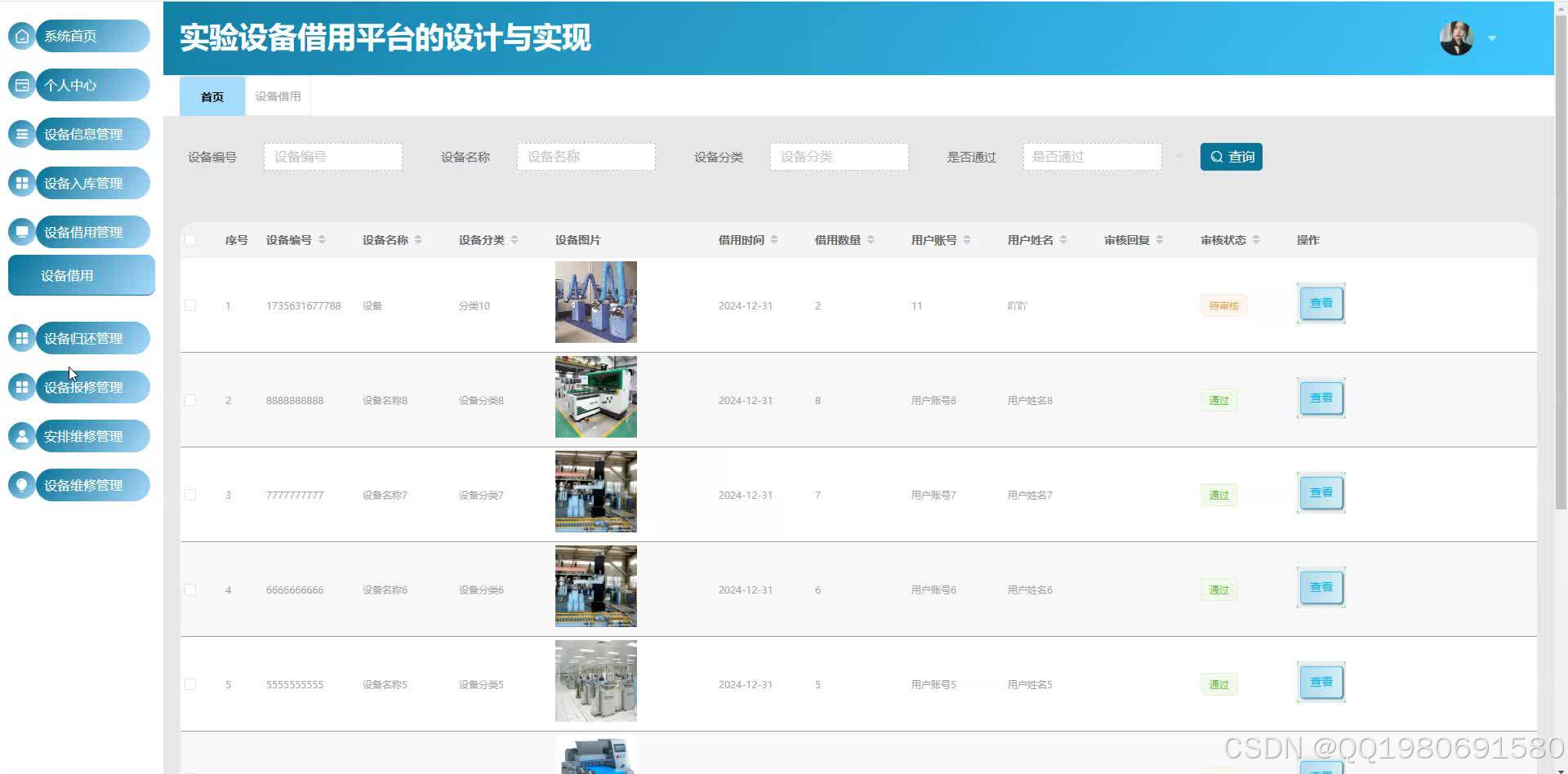Check the checkbox for 设备名称8 row
The height and width of the screenshot is (774, 1568).
pos(190,400)
